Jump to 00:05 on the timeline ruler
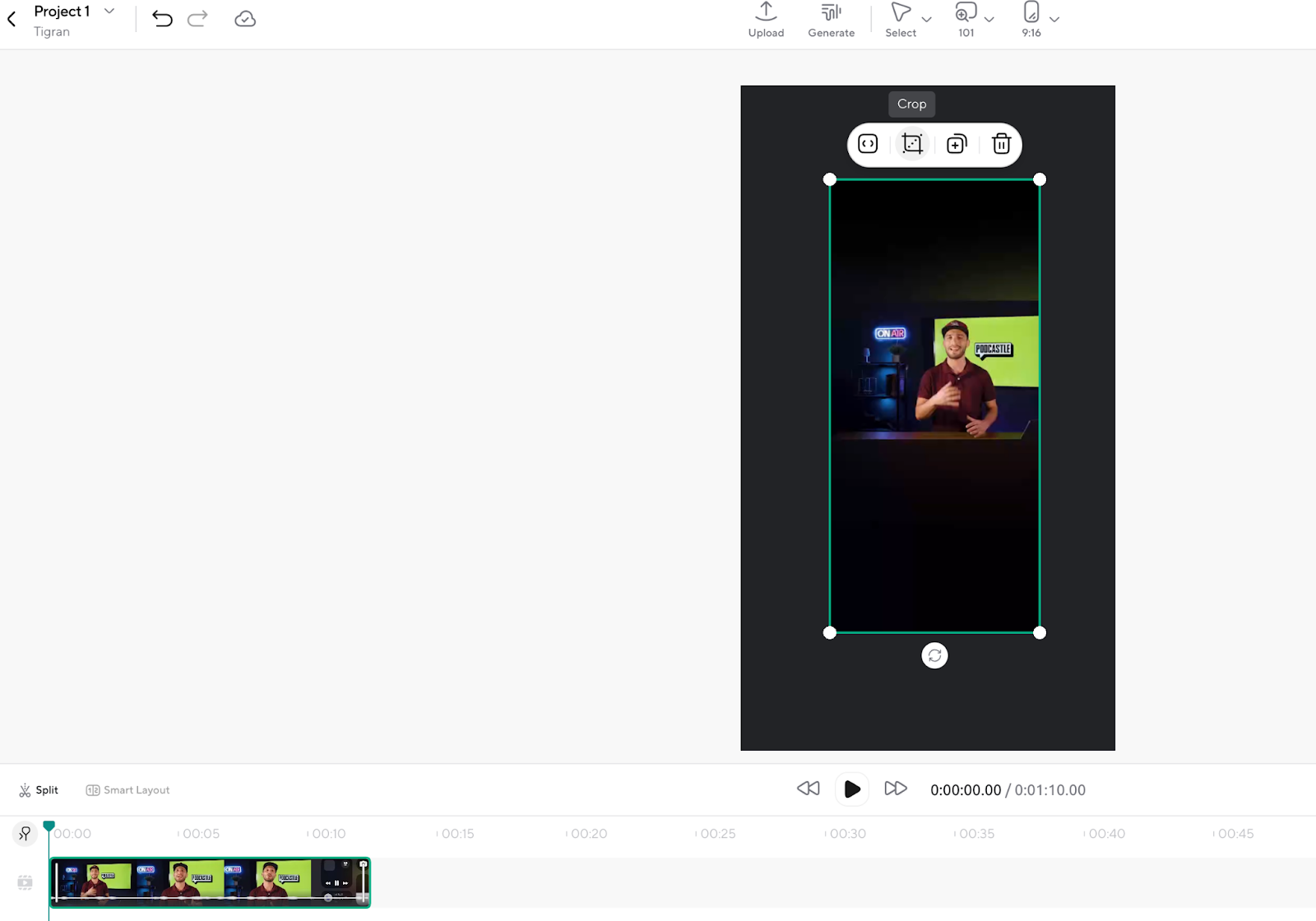 click(x=201, y=834)
